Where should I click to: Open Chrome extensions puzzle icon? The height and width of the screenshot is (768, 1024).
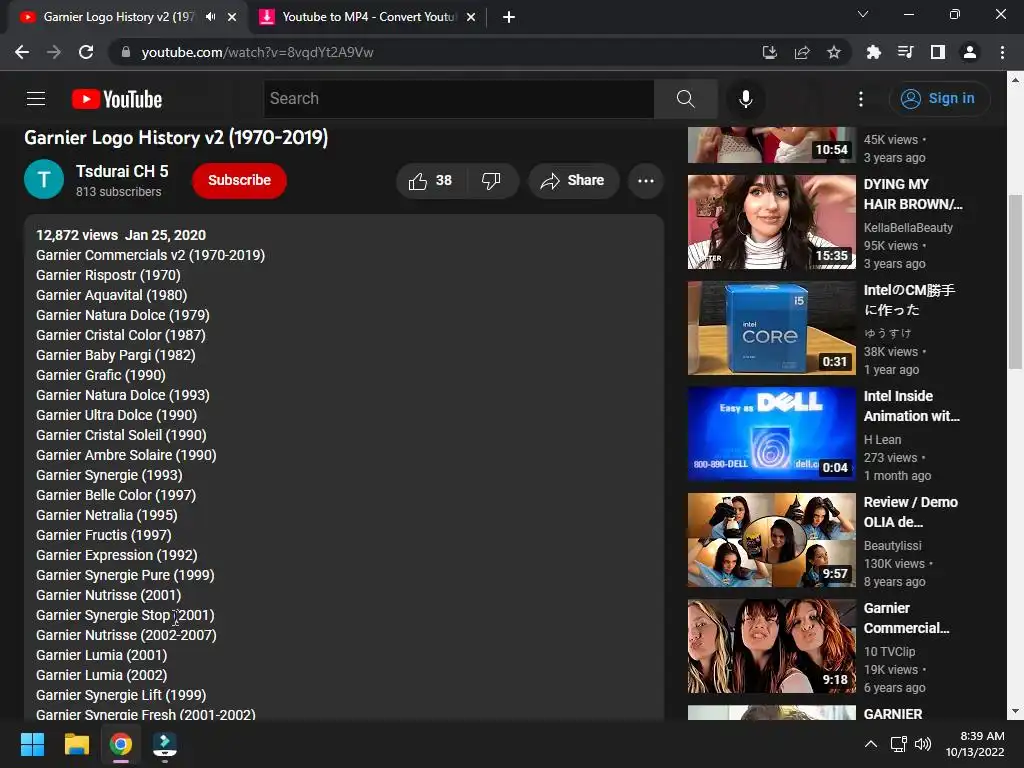[x=873, y=52]
